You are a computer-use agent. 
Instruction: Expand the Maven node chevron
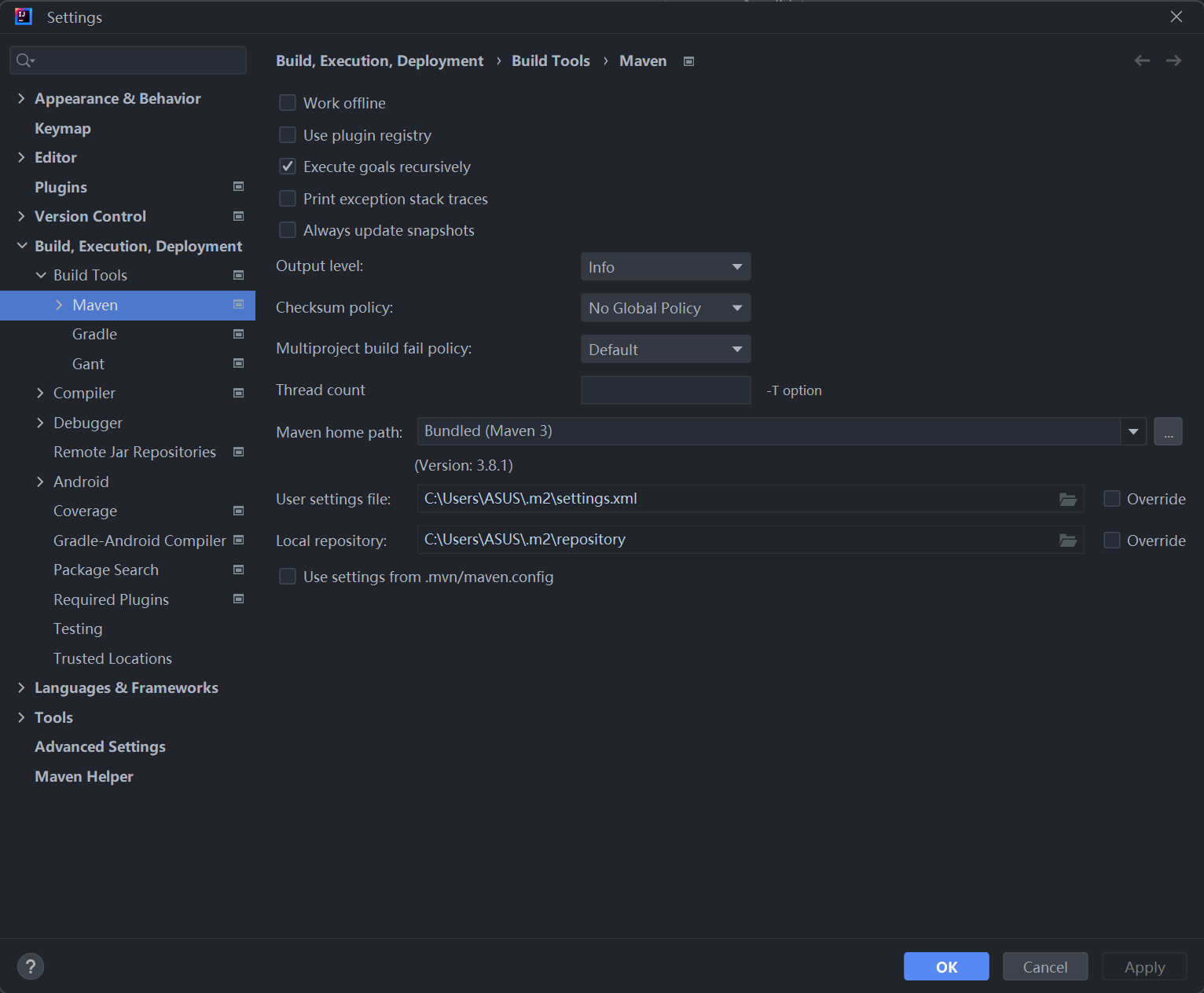click(x=59, y=305)
